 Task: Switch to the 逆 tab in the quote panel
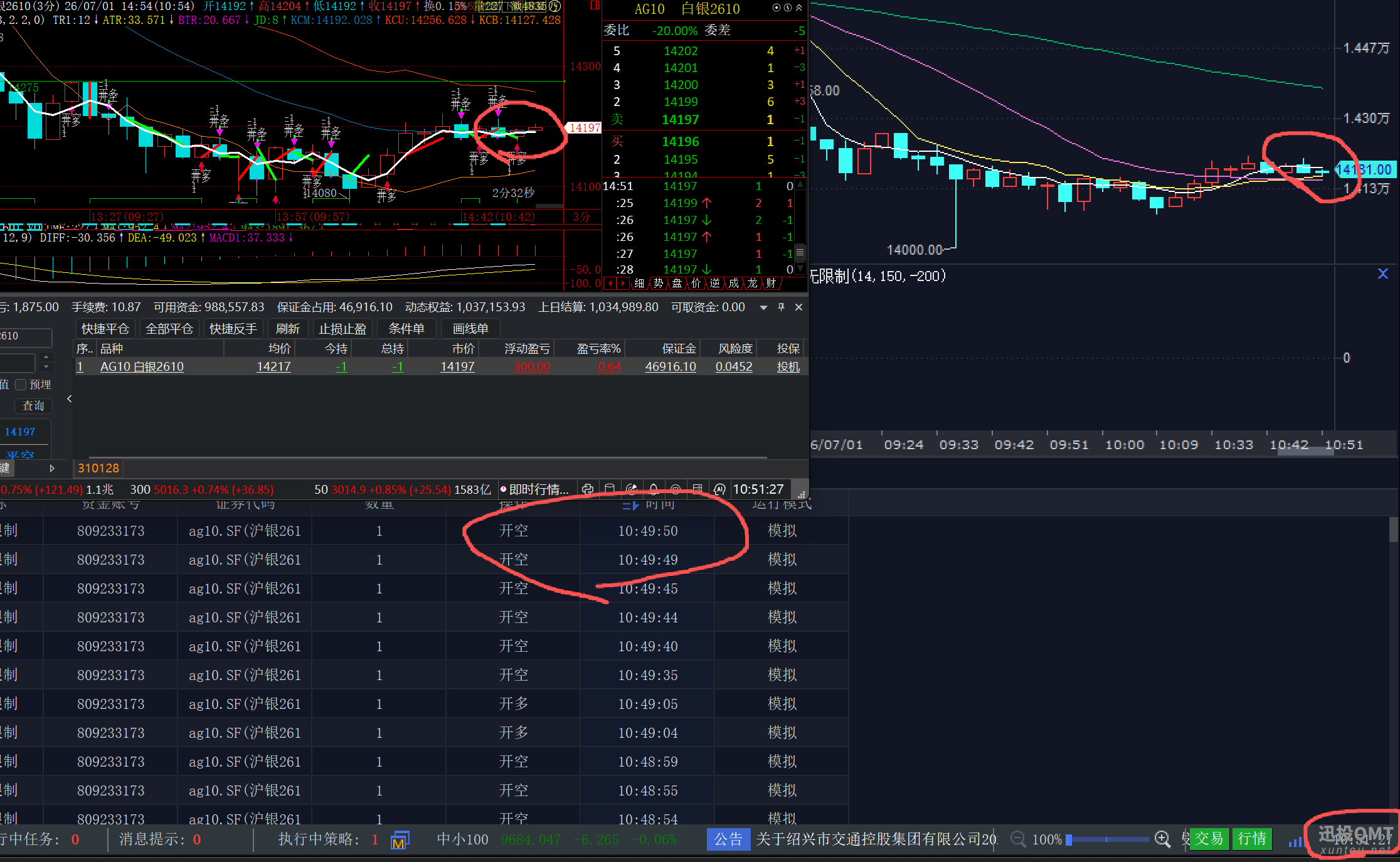pos(714,284)
